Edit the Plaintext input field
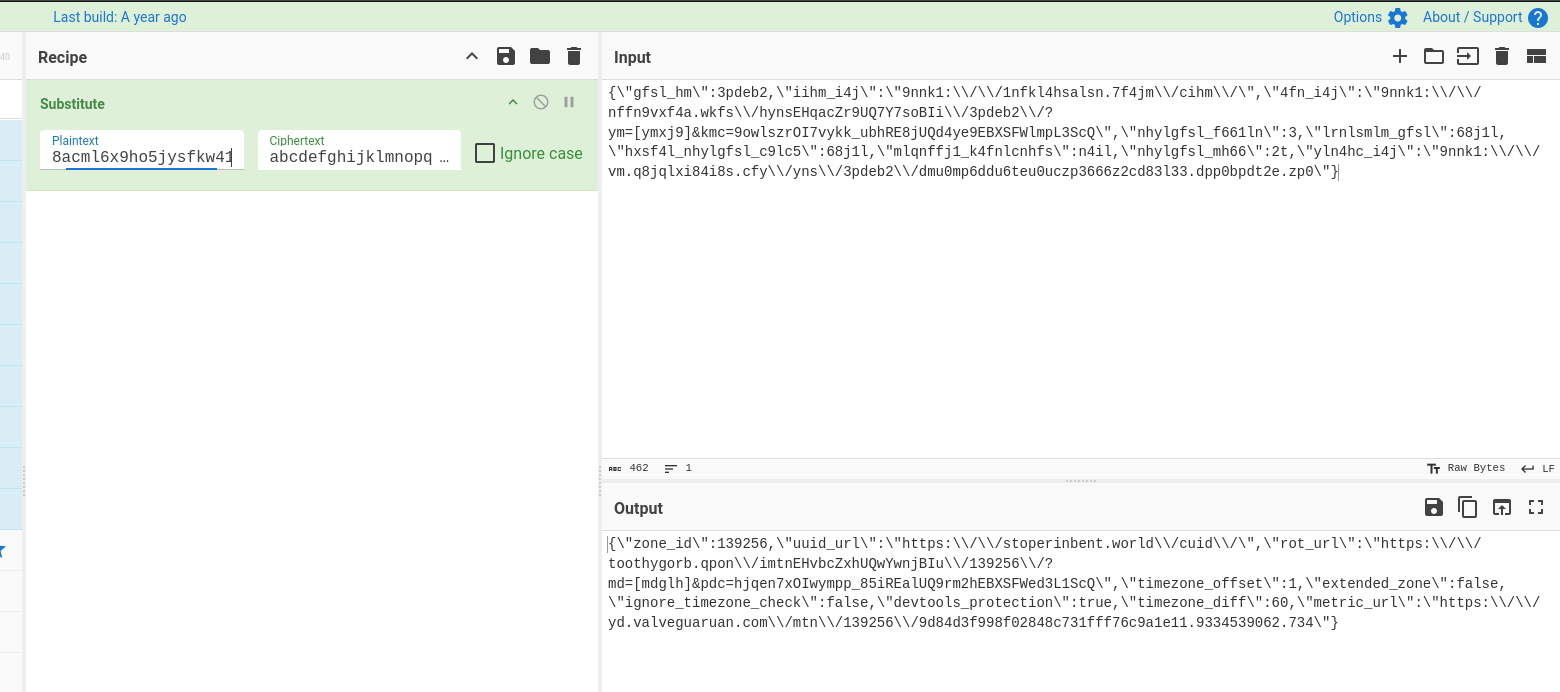 142,150
